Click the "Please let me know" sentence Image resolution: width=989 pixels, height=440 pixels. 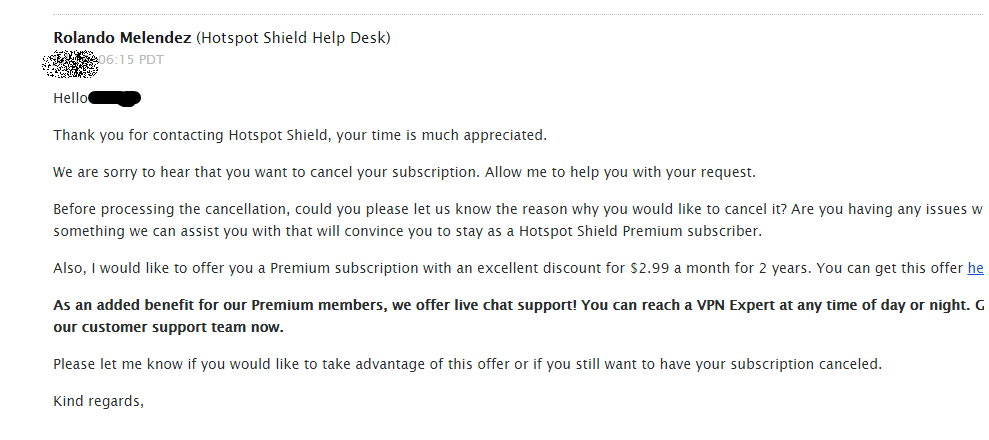tap(467, 364)
